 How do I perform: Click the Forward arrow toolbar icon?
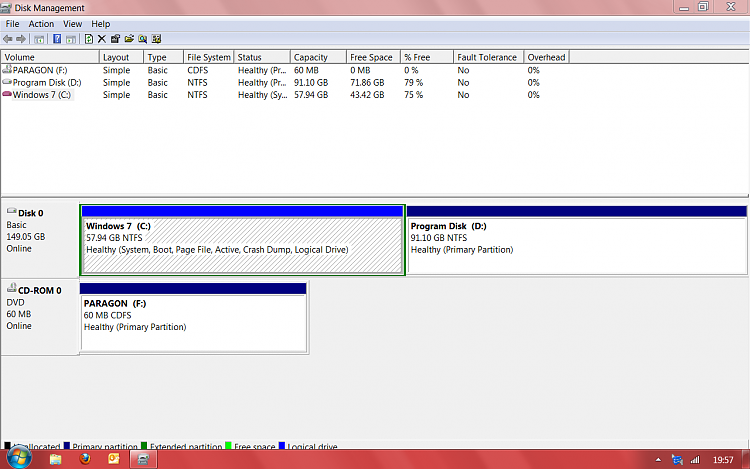click(21, 39)
